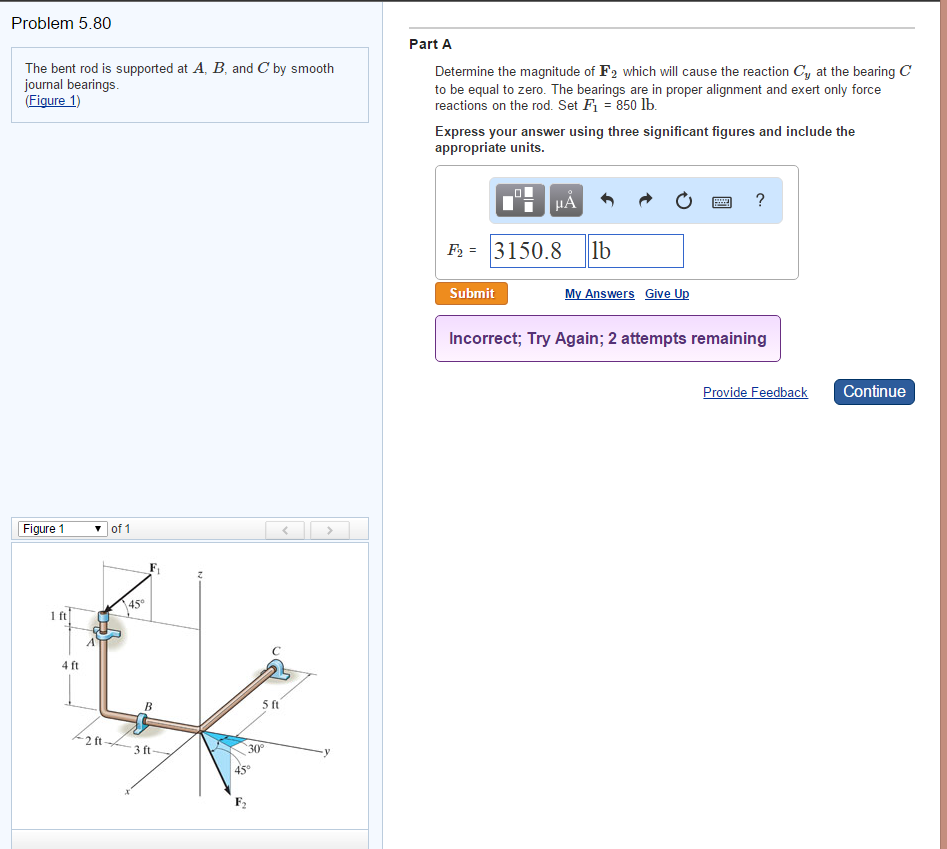This screenshot has height=849, width=947.
Task: Submit the answer for F2
Action: 471,293
